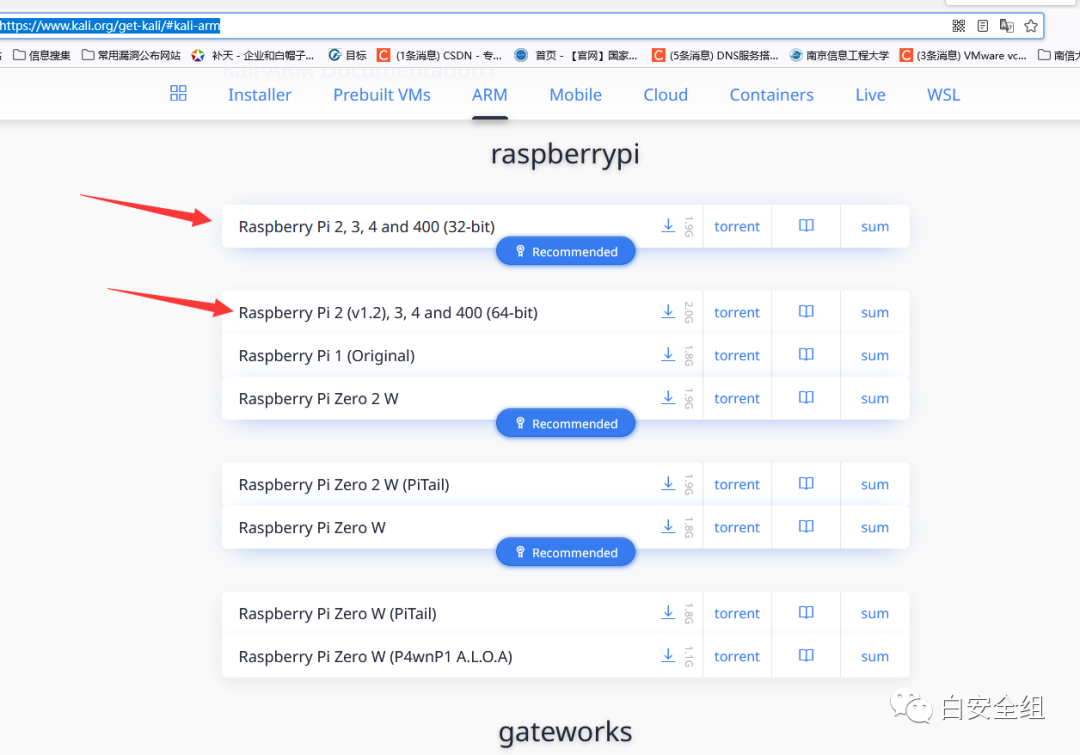Click torrent link for Raspberry Pi Zero W
The height and width of the screenshot is (755, 1080).
736,528
